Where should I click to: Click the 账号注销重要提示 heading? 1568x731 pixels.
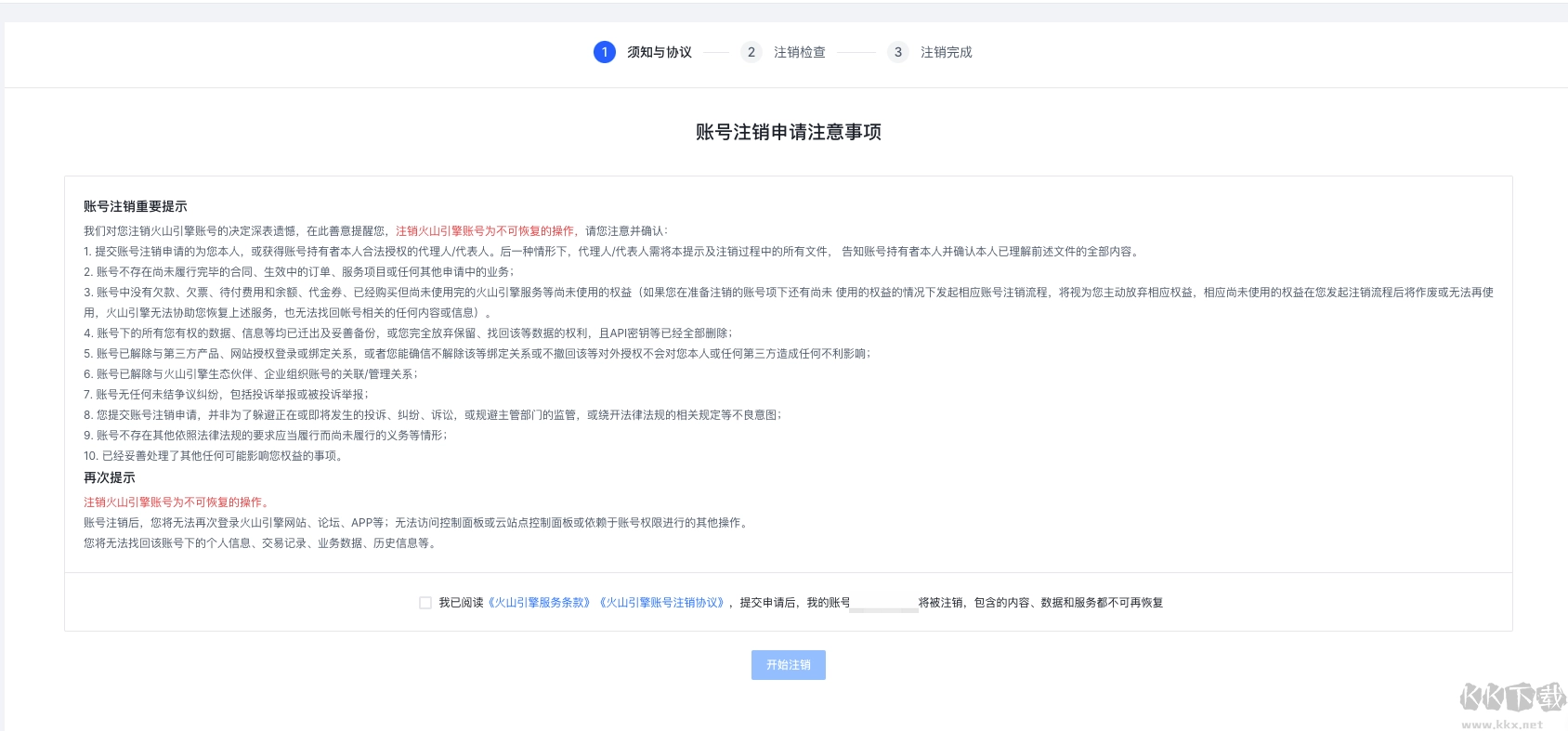click(136, 206)
